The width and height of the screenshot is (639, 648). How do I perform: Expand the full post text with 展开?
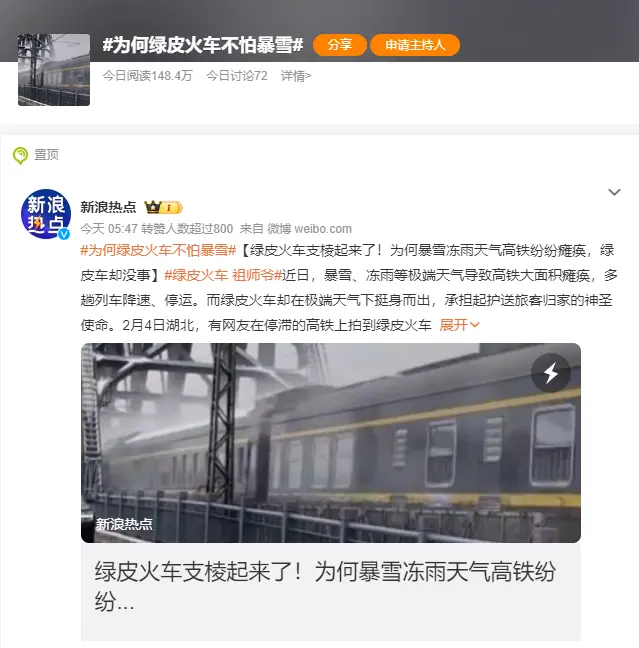[459, 325]
